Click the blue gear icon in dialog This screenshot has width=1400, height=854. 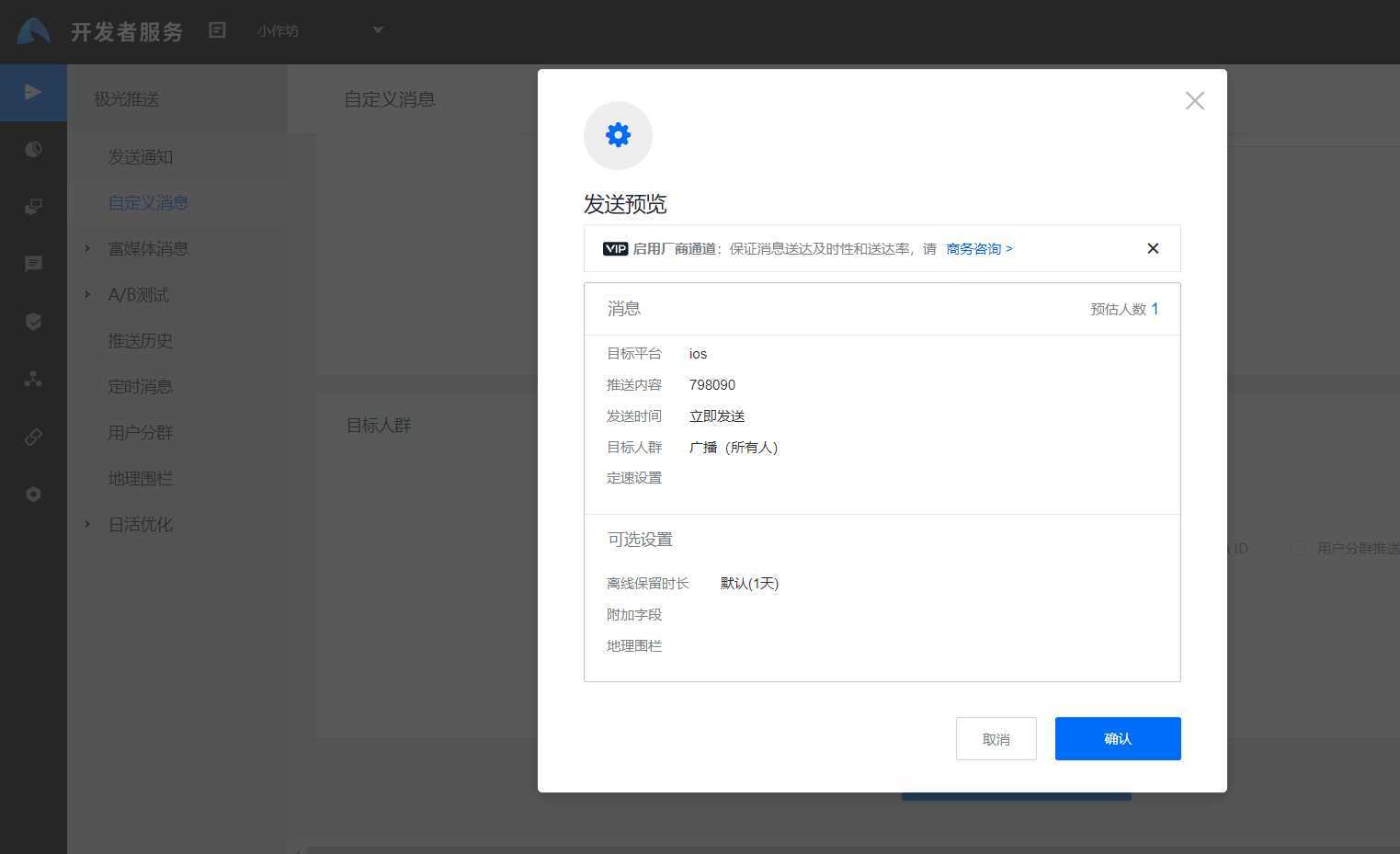point(618,135)
